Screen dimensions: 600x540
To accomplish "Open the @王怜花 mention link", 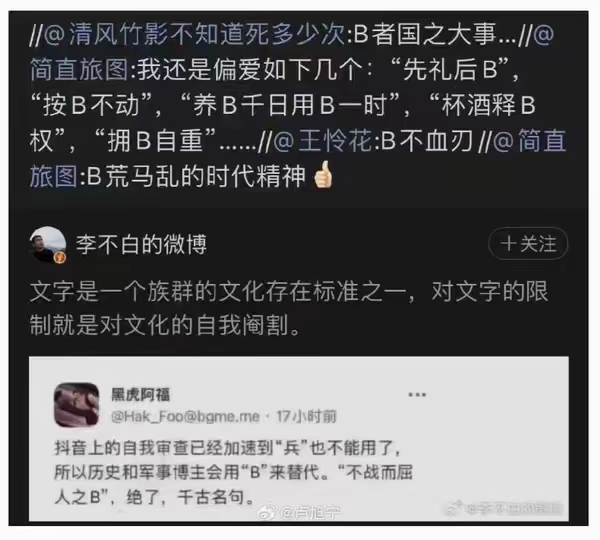I will [x=323, y=141].
